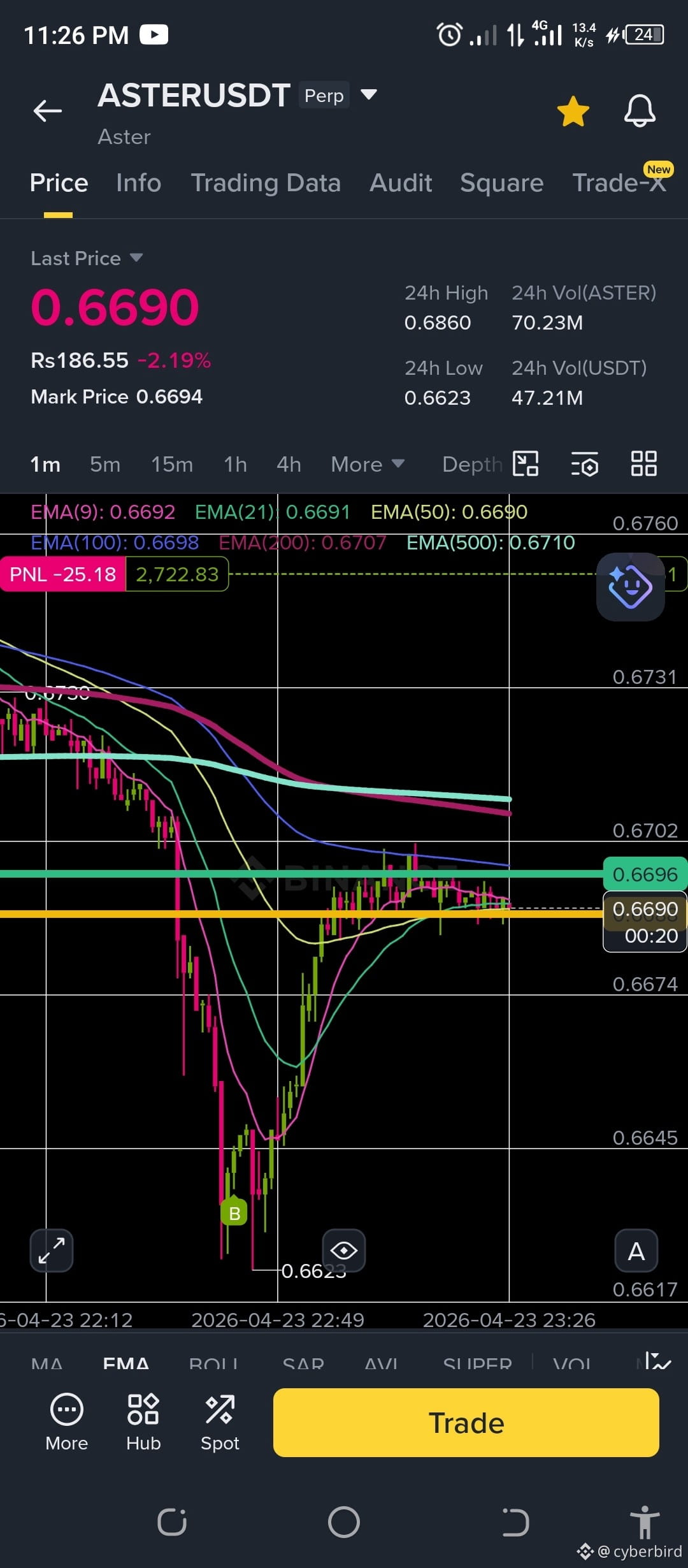
Task: Select the 1h timeframe
Action: coord(235,465)
